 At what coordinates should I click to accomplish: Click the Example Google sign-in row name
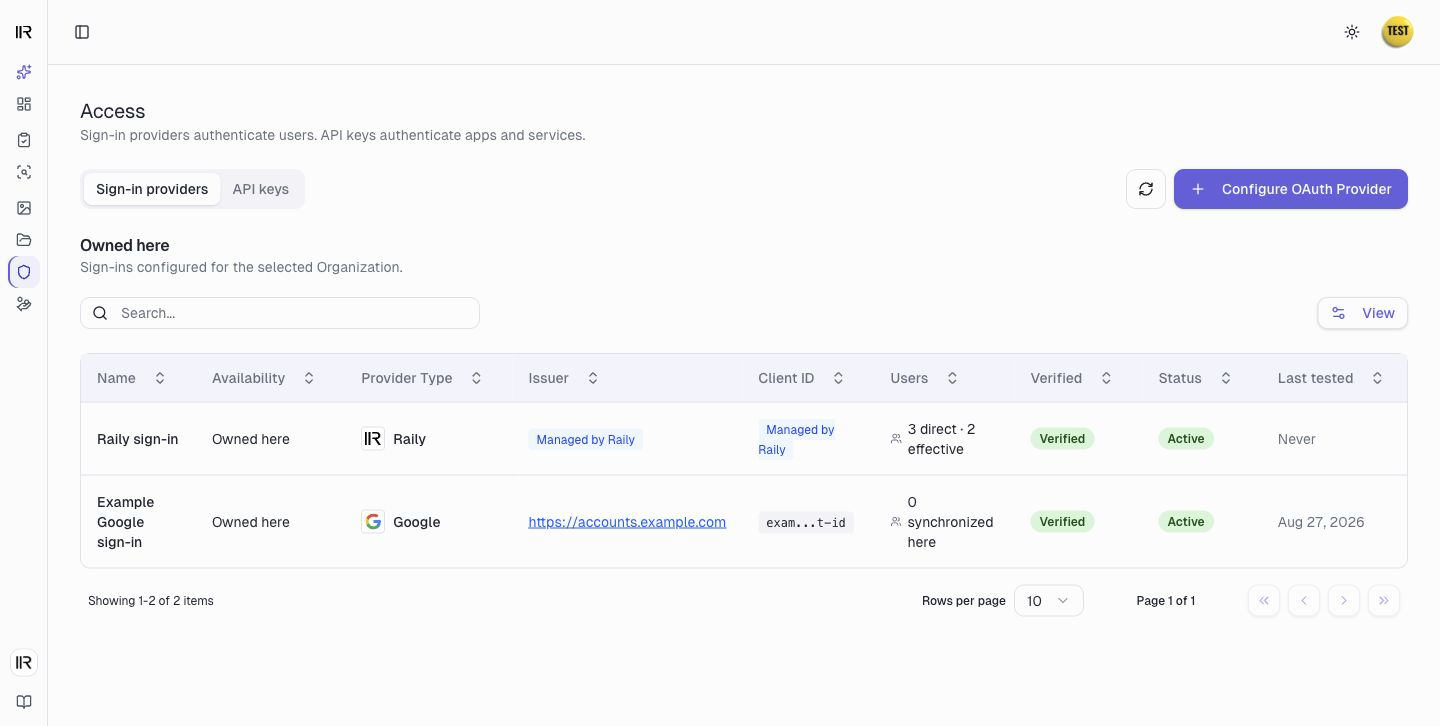coord(126,522)
